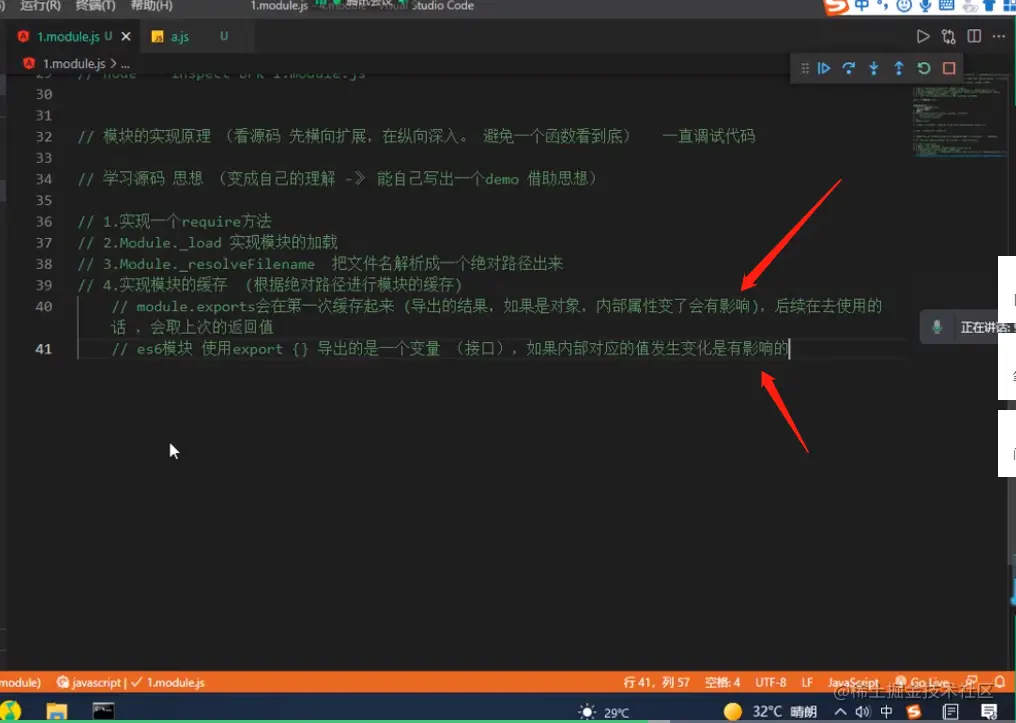1016x723 pixels.
Task: Change end of line sequence LF
Action: coord(807,682)
